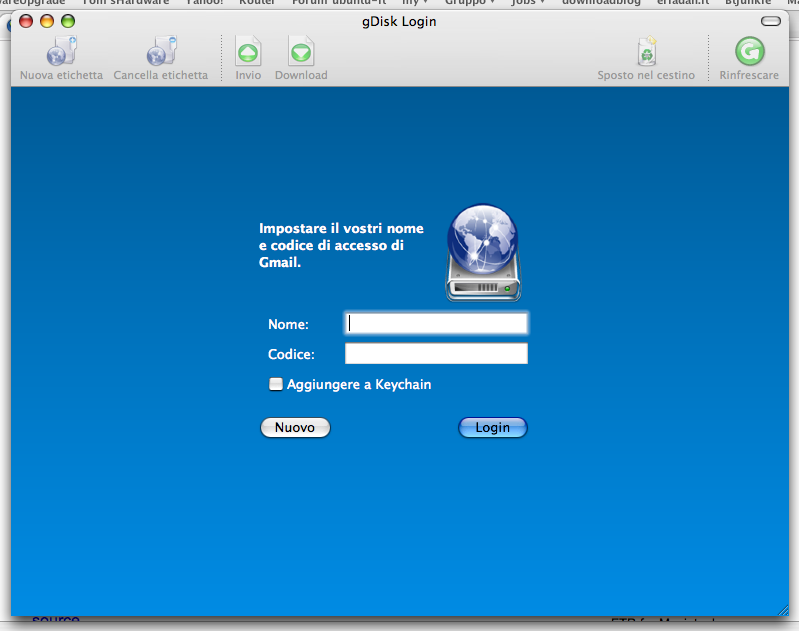799x631 pixels.
Task: Grab the window resize handle at bottom corner
Action: point(781,609)
